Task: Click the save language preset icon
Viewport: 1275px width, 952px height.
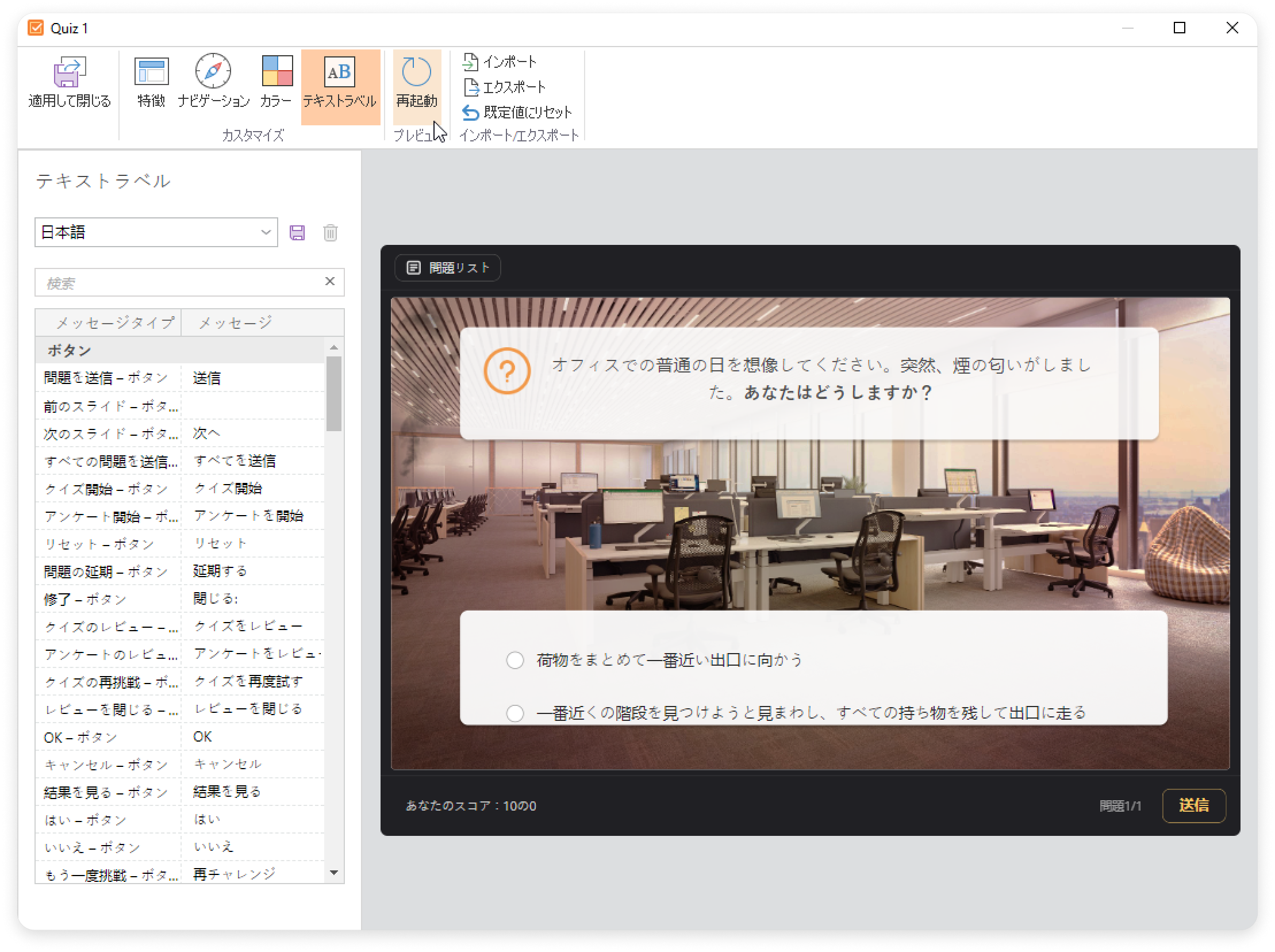Action: tap(297, 233)
